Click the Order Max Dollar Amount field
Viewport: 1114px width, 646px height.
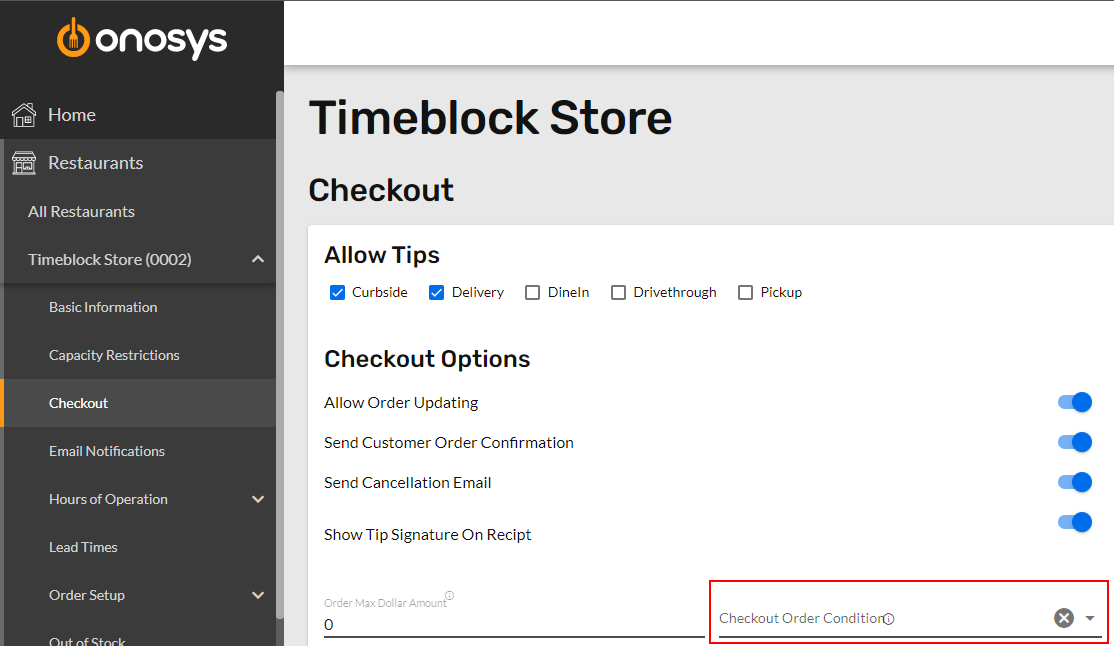[x=514, y=625]
